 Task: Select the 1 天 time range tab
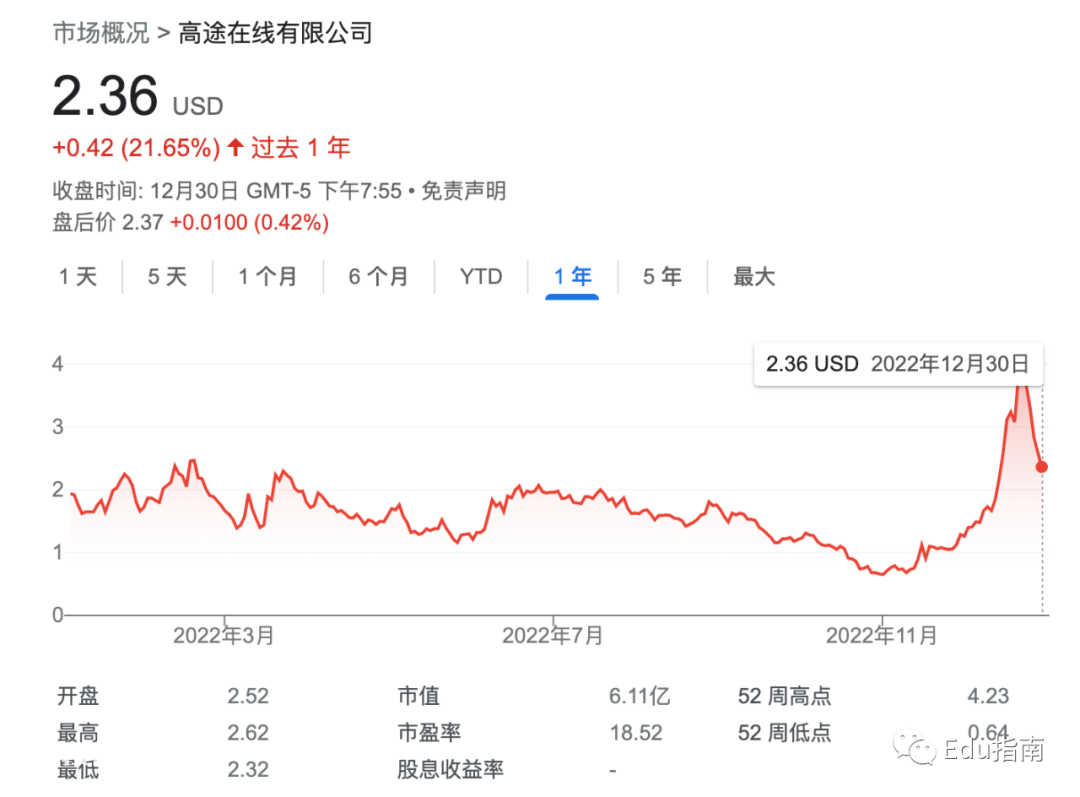pos(78,277)
